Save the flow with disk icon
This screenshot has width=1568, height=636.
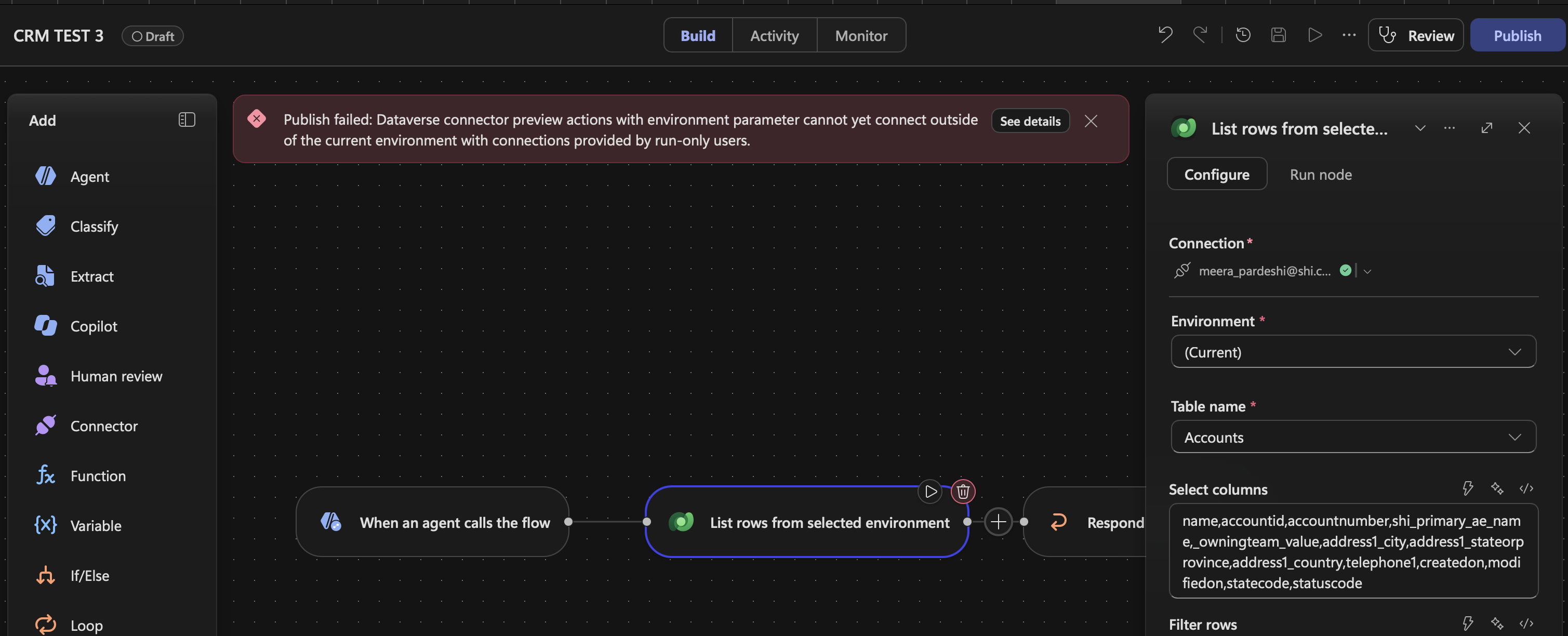pyautogui.click(x=1278, y=35)
